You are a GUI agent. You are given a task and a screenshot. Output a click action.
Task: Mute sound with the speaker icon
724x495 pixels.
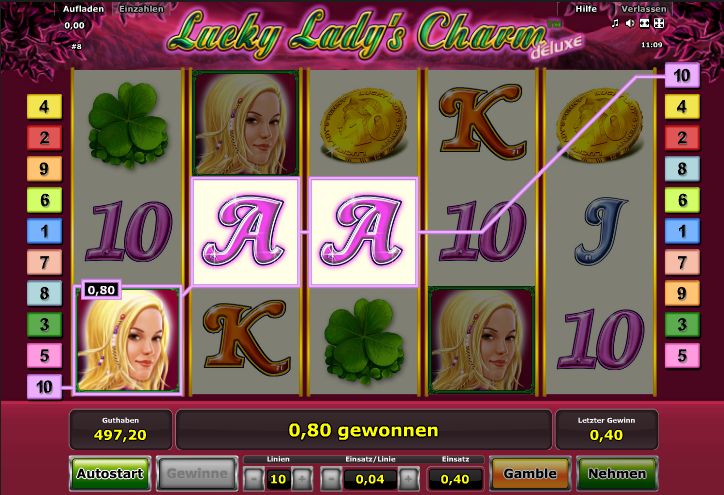point(629,23)
